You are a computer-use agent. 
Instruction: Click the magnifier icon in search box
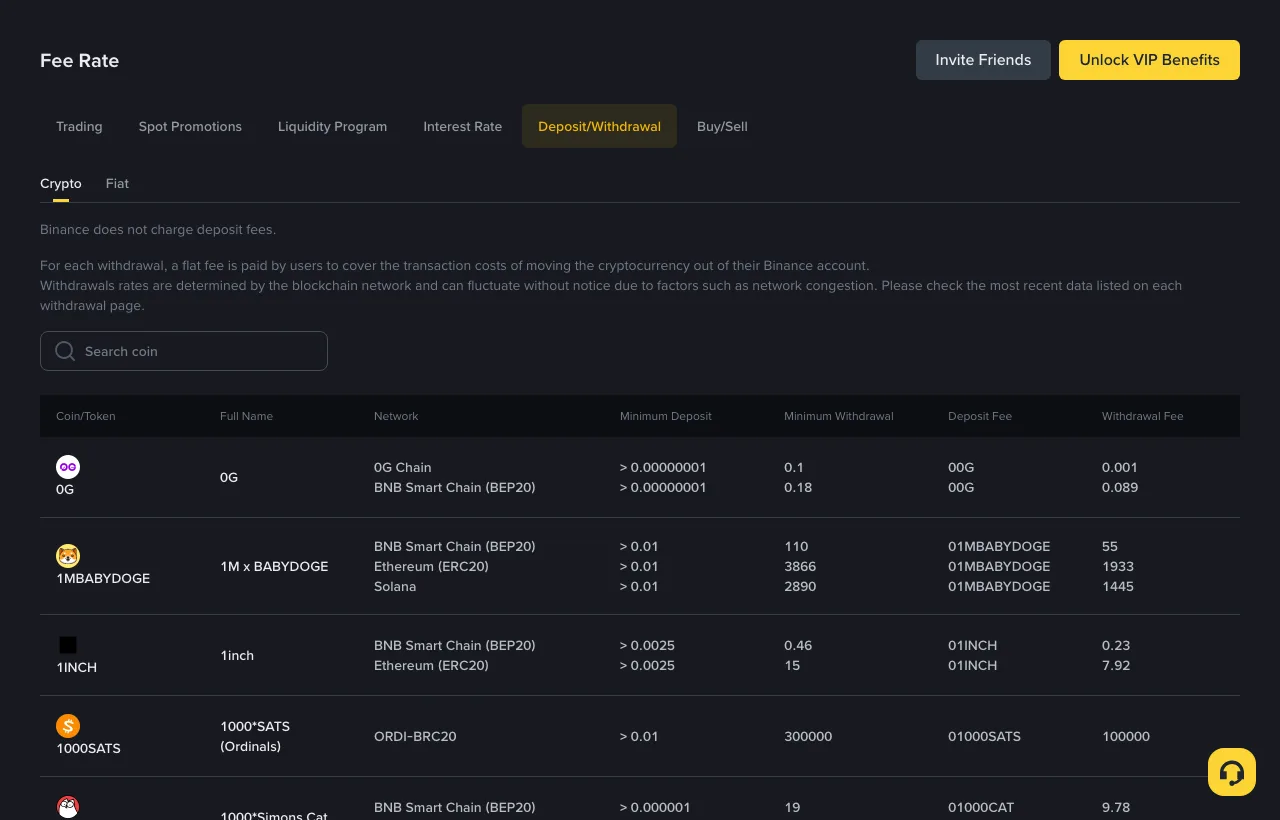click(65, 351)
